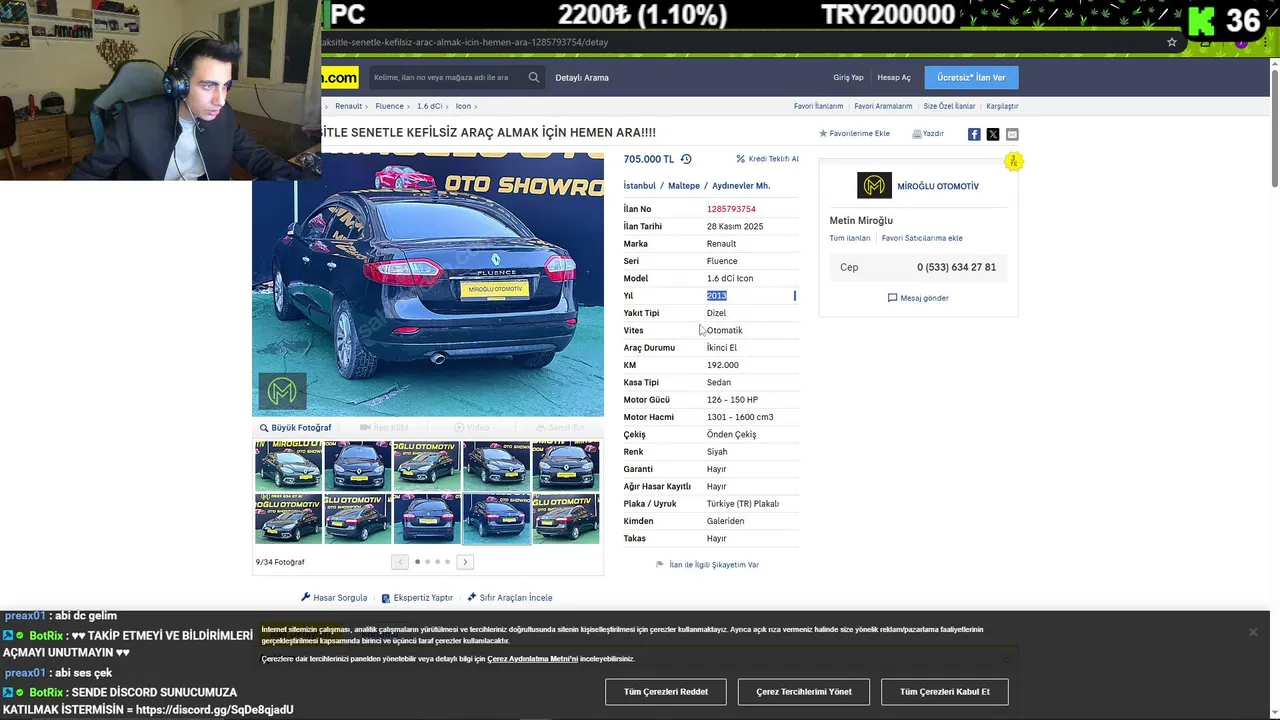Viewport: 1280px width, 720px height.
Task: Click Maltepe location link
Action: (684, 186)
